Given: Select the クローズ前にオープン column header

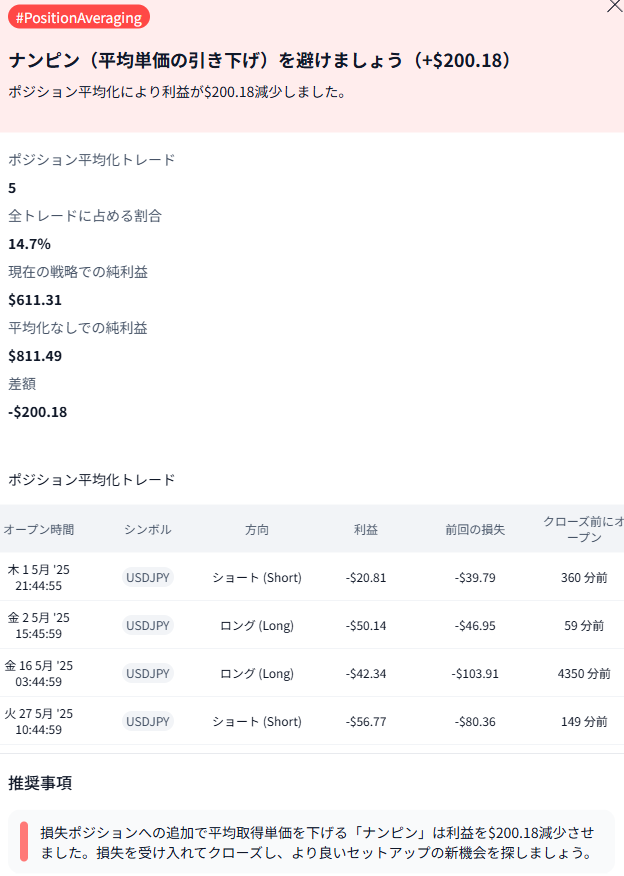Looking at the screenshot, I should click(584, 529).
